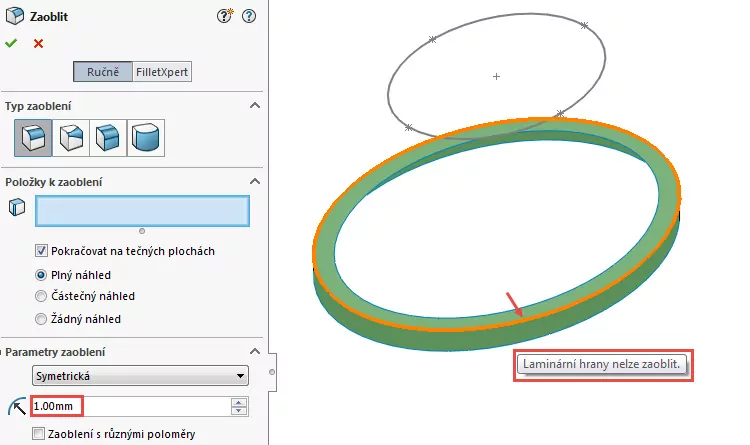Click selection box resize handle dot

[142, 231]
